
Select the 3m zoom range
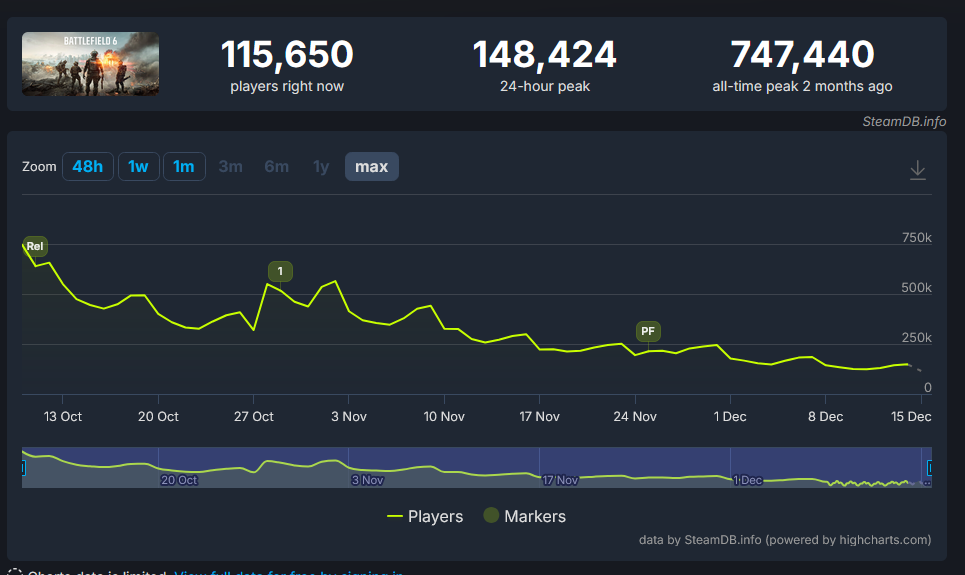(x=230, y=166)
